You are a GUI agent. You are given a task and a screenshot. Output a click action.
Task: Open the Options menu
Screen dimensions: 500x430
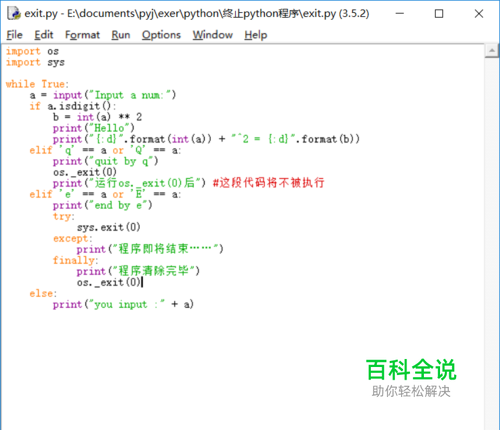161,35
